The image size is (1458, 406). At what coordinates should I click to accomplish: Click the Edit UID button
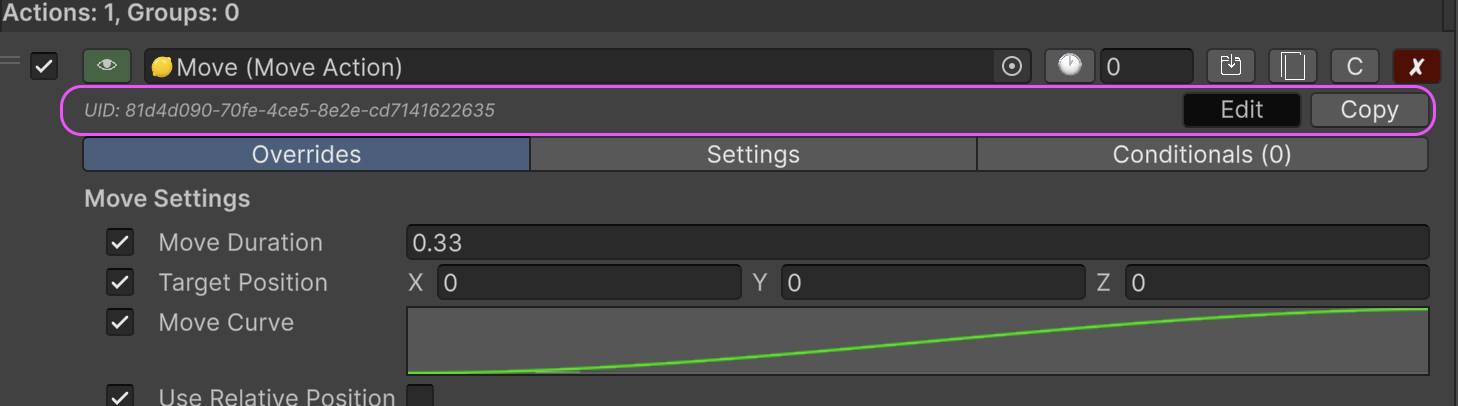1241,110
